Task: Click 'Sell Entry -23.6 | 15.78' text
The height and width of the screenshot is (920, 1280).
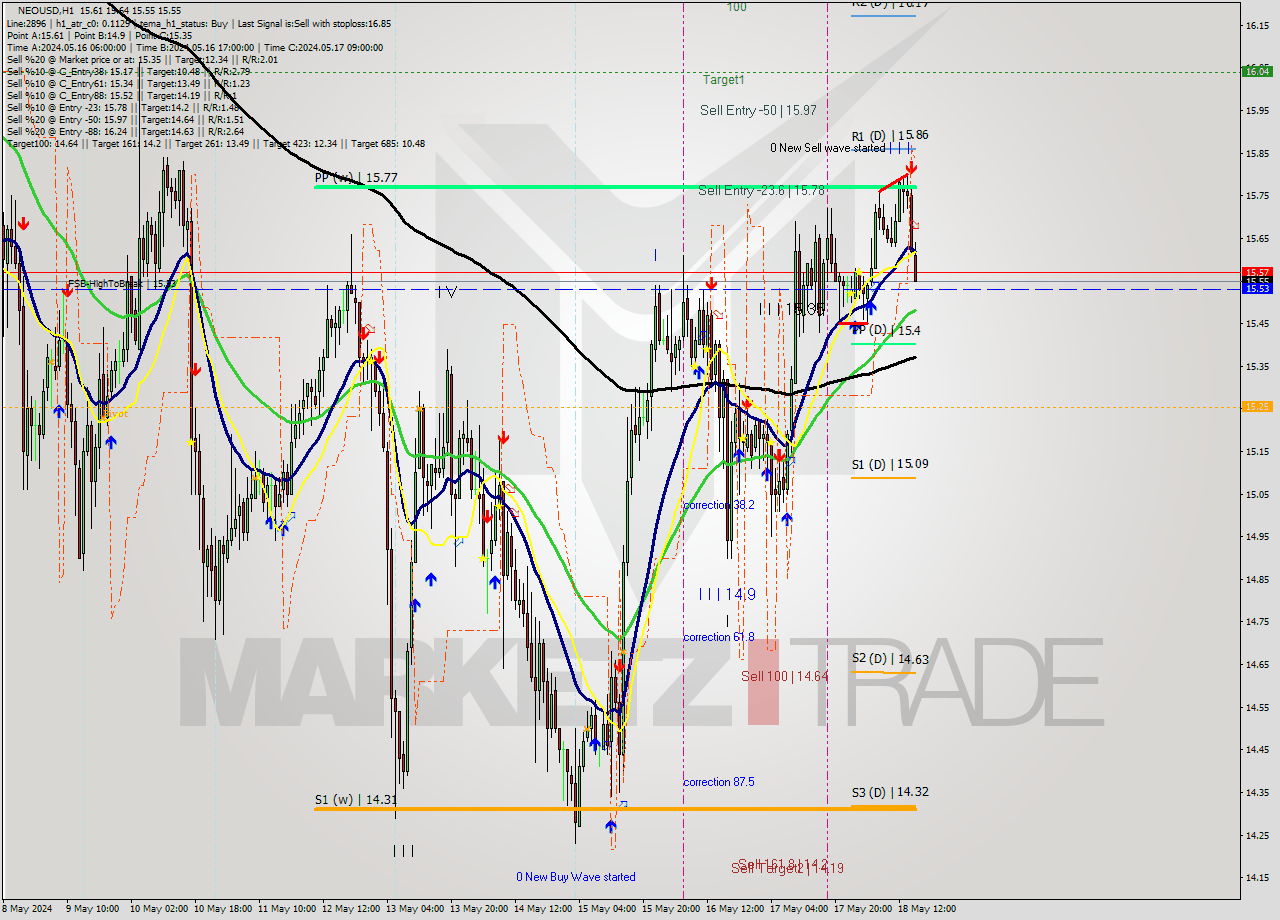Action: tap(761, 190)
